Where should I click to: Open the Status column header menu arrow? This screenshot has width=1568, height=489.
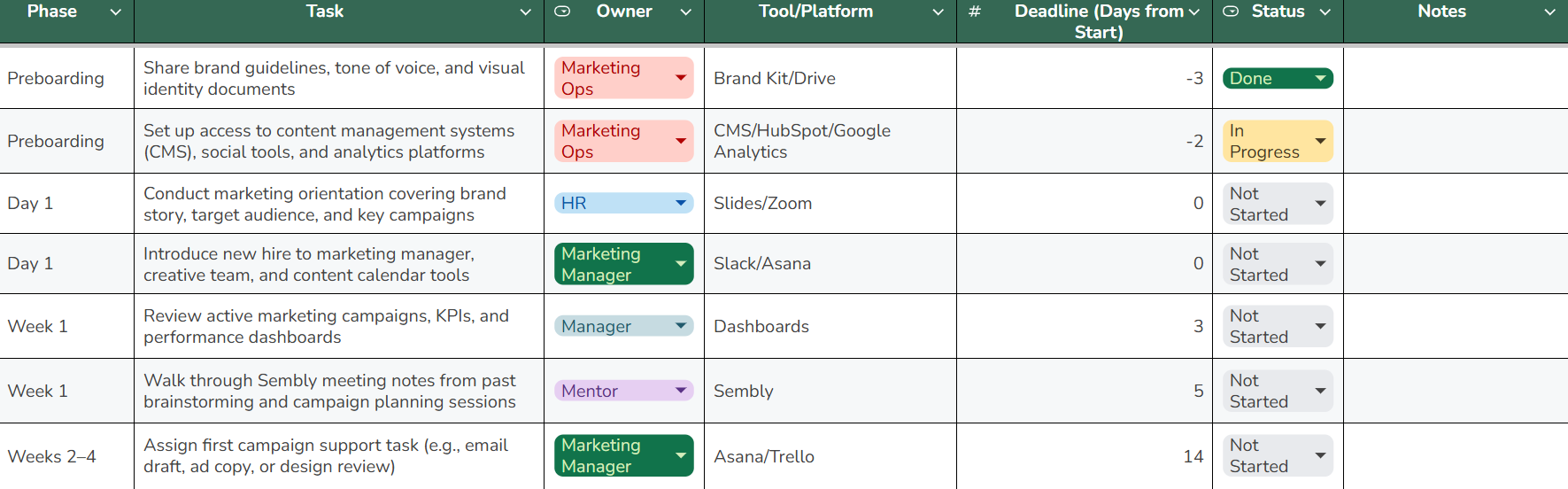1325,12
